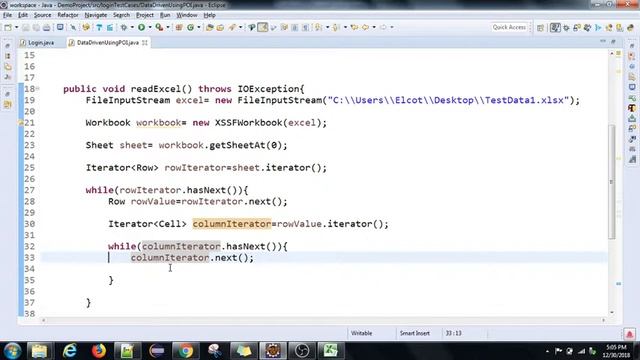Click line number 25 in gutter
This screenshot has height=360, width=640.
(29, 167)
